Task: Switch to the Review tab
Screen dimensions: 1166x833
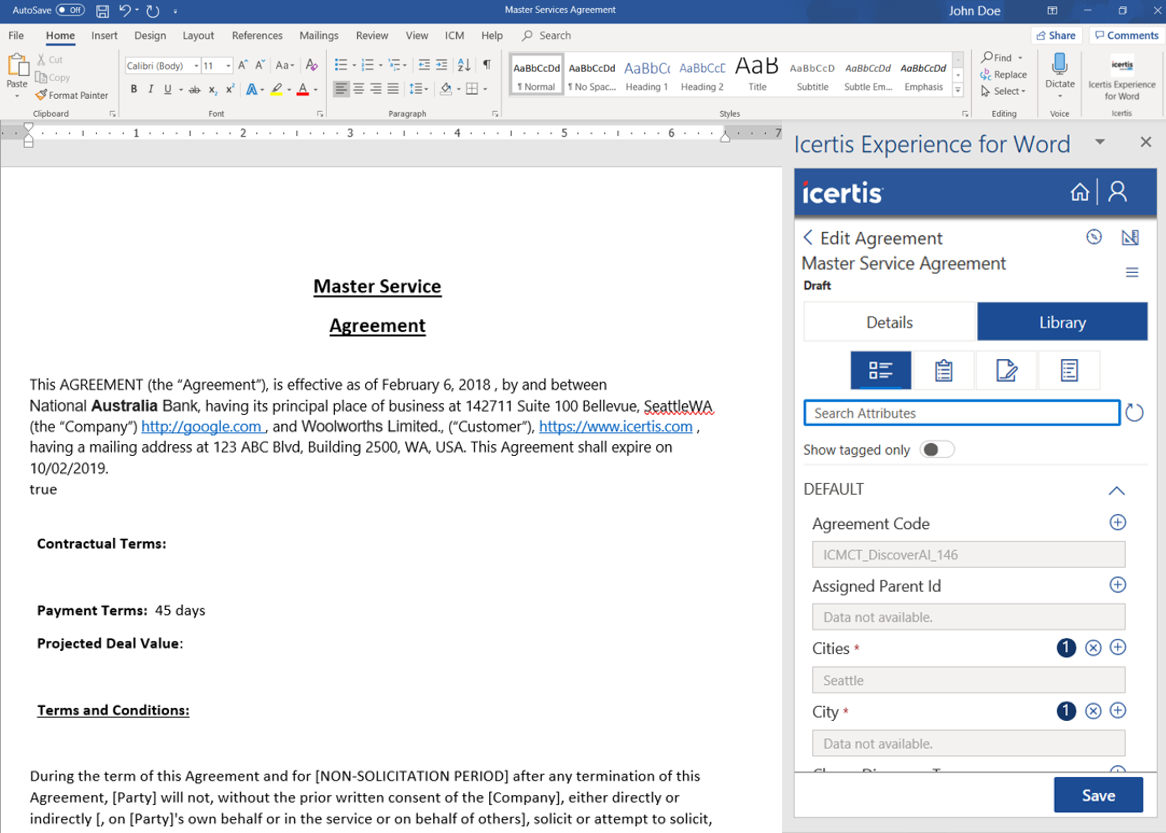Action: 372,35
